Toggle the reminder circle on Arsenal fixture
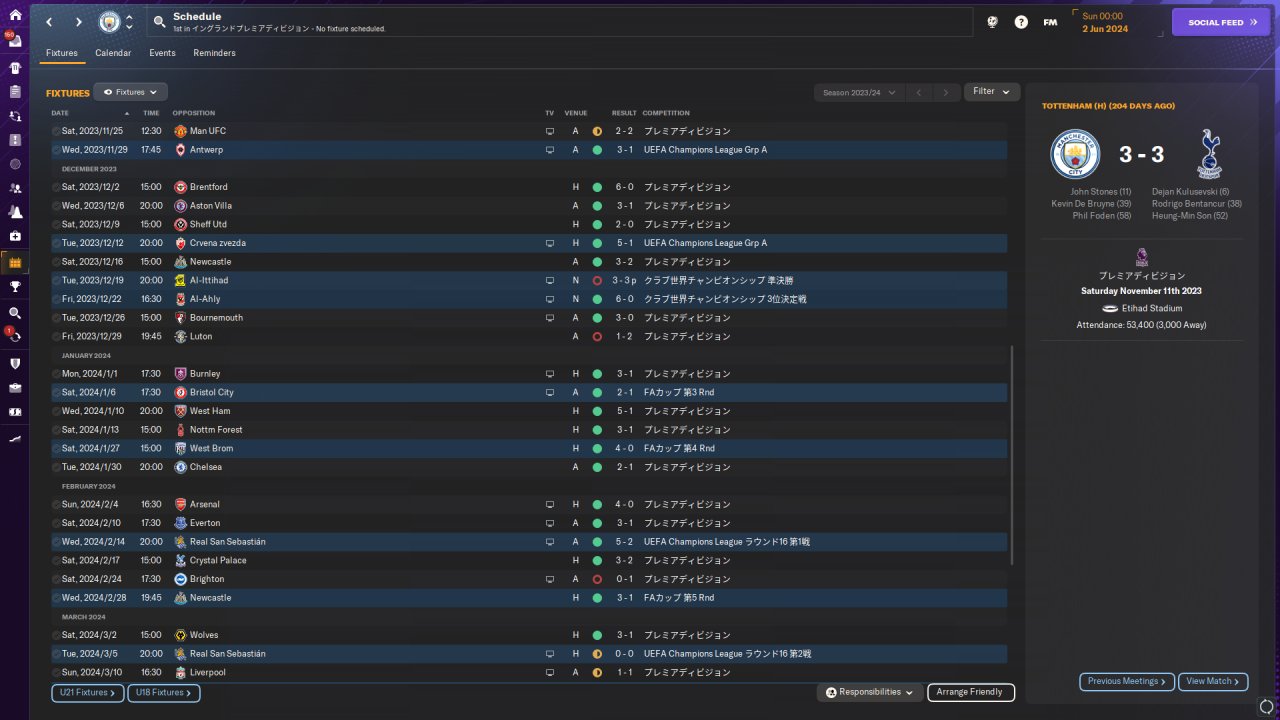1280x720 pixels. [x=56, y=505]
